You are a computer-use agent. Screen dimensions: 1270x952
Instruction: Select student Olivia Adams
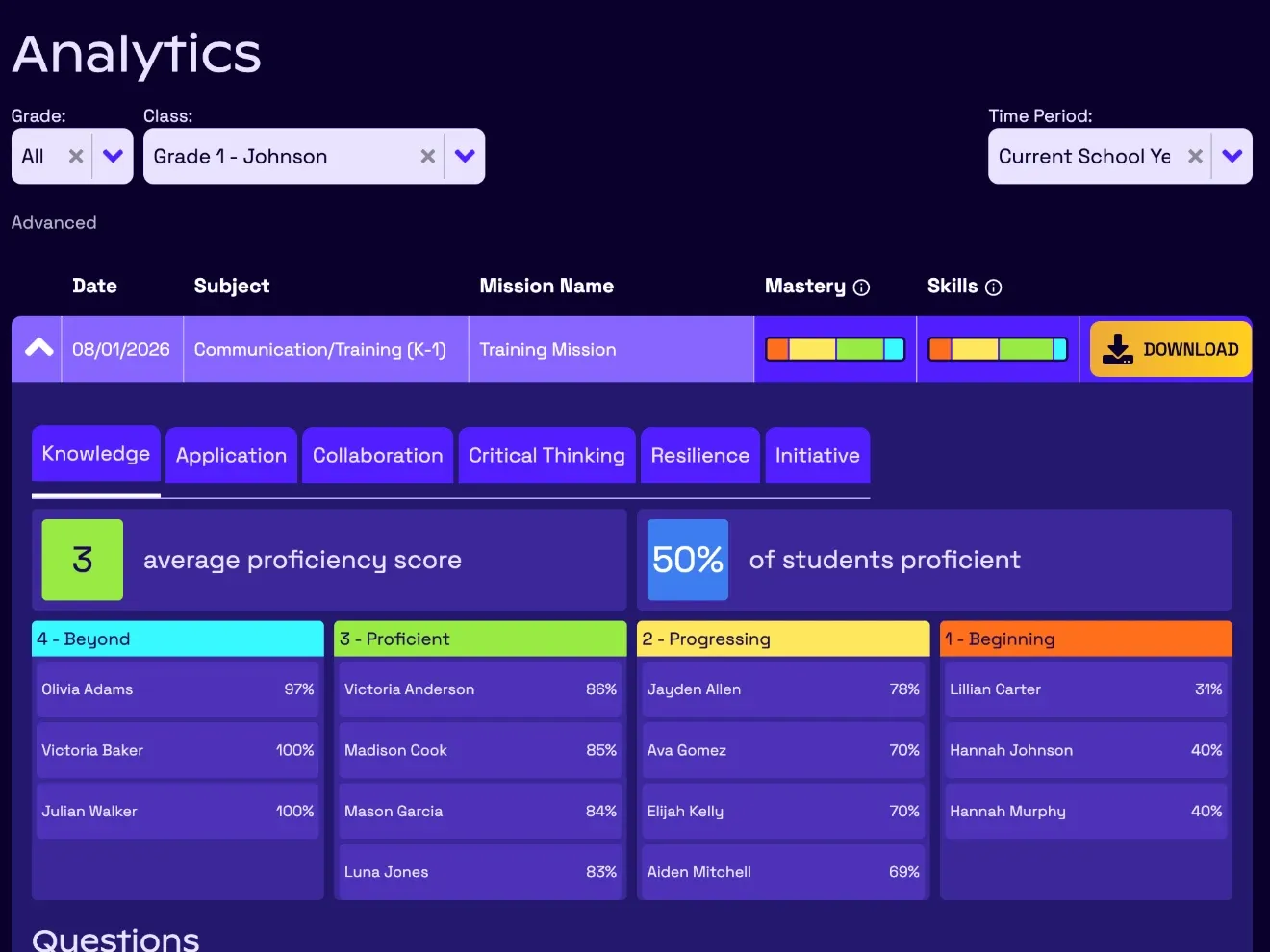[x=178, y=689]
